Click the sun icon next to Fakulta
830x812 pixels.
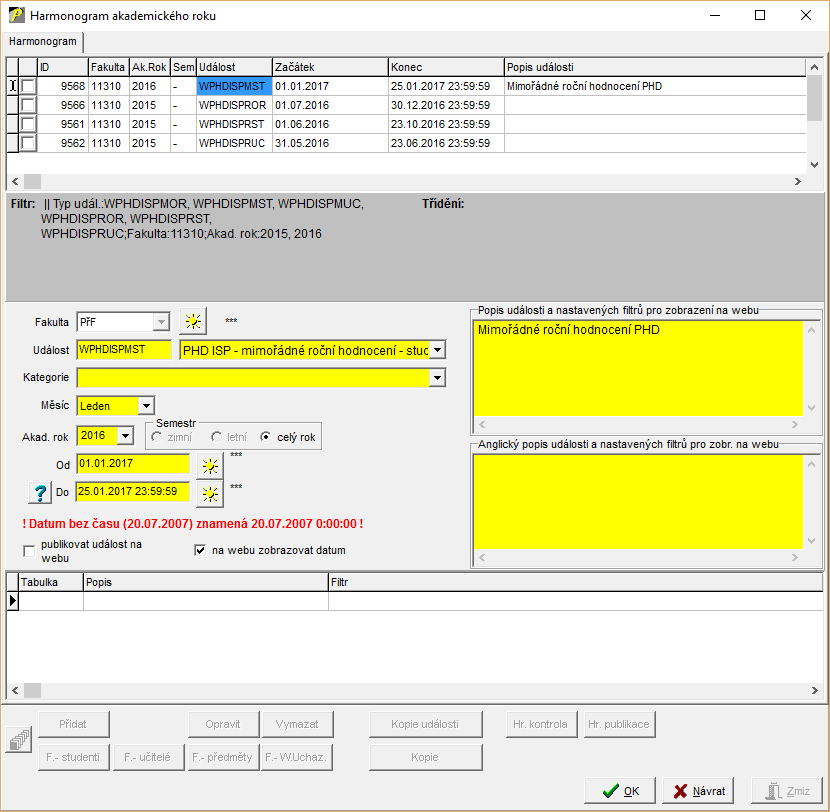pyautogui.click(x=192, y=322)
